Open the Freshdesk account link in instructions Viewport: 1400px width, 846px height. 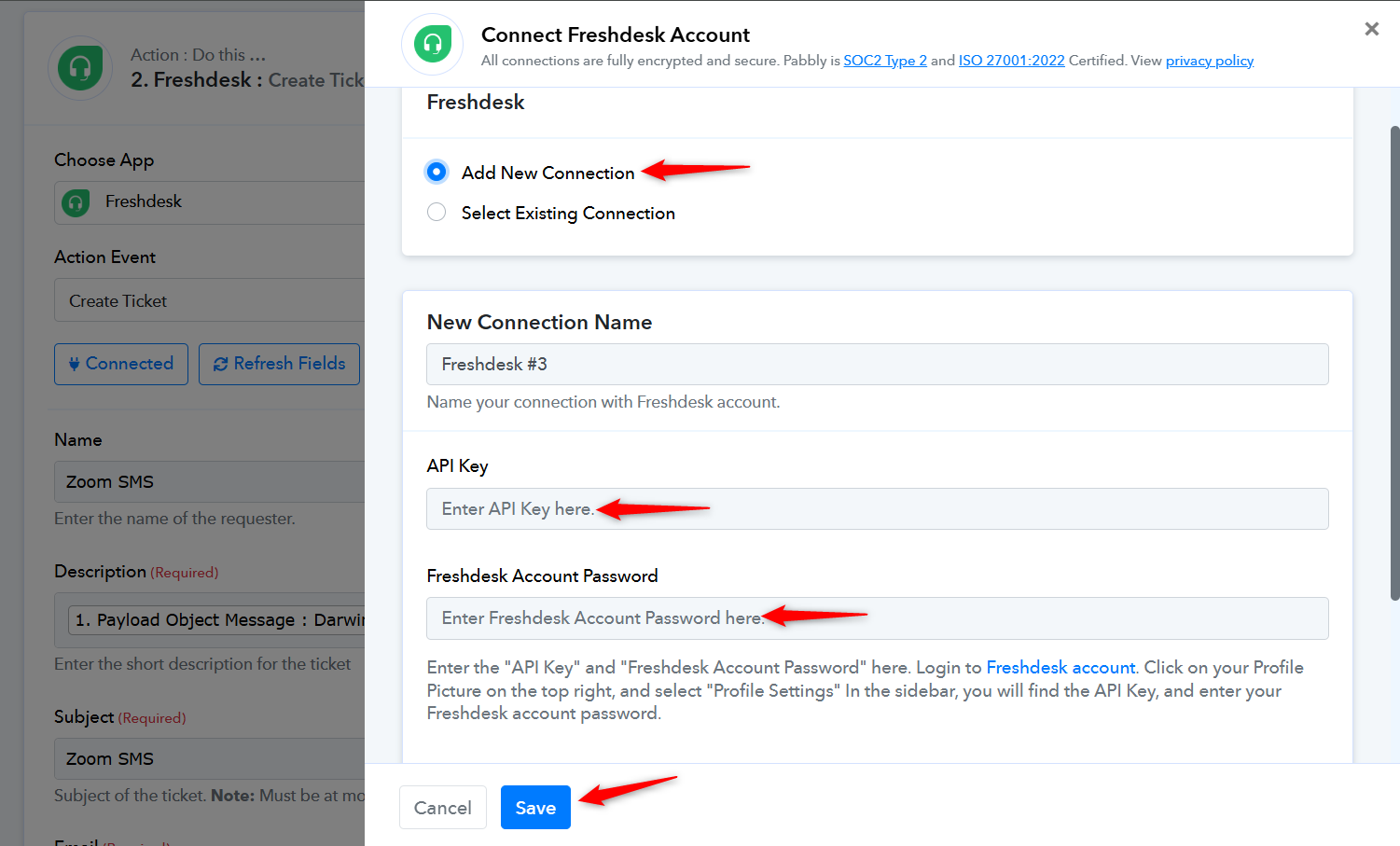point(1060,668)
